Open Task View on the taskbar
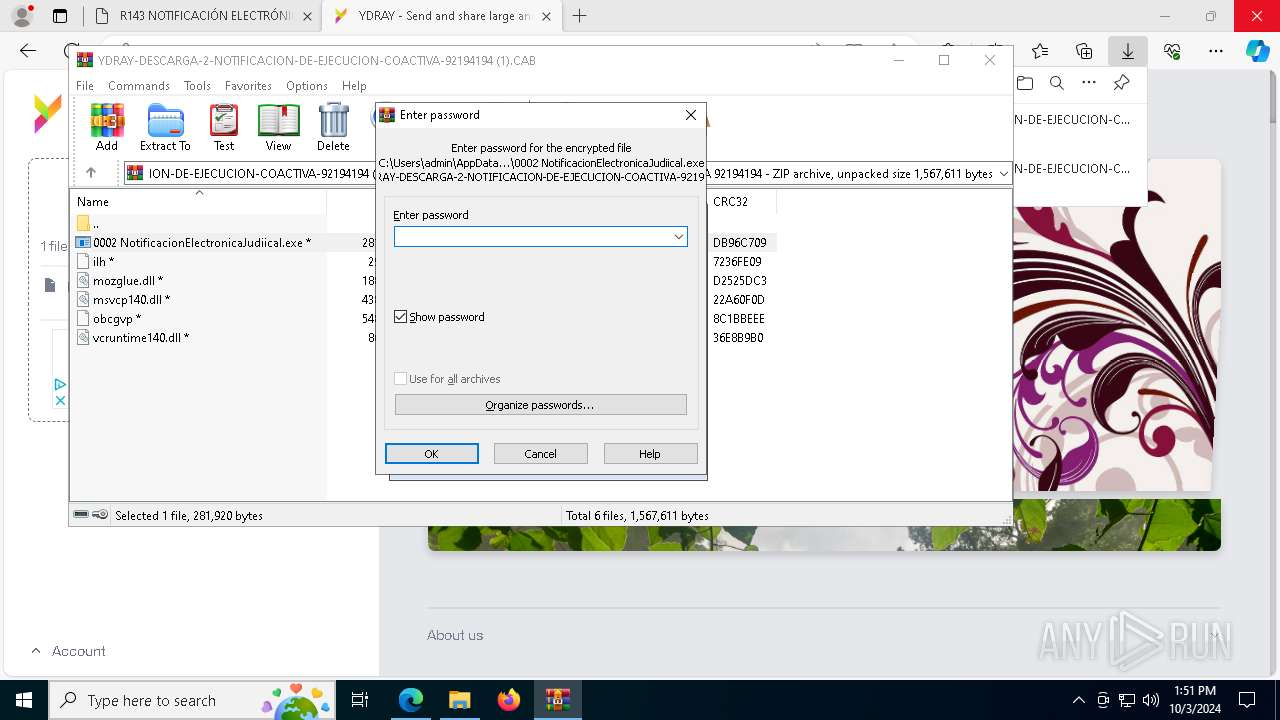The height and width of the screenshot is (720, 1280). [360, 700]
